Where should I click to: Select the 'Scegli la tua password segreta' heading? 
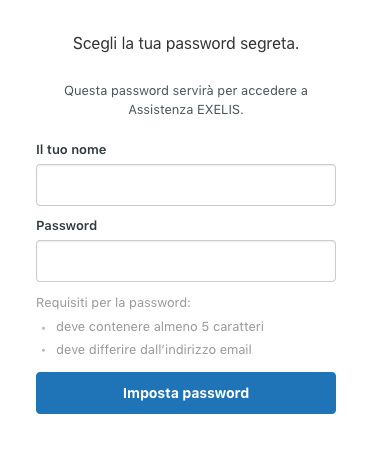(186, 44)
